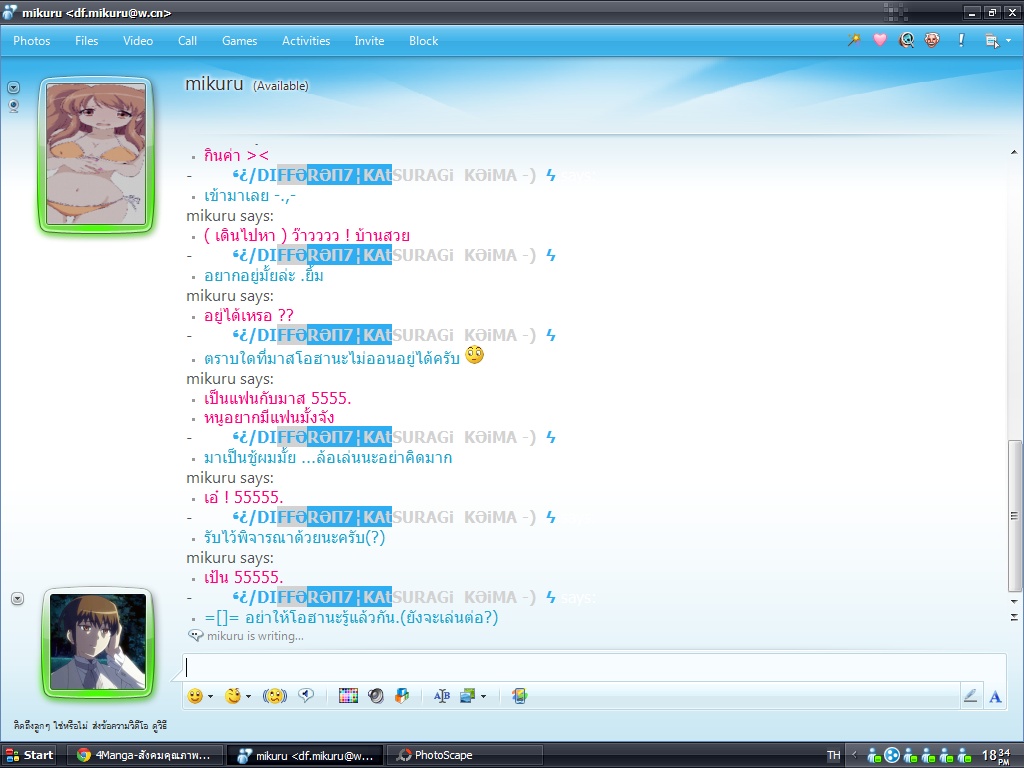Open the Games menu

(239, 40)
